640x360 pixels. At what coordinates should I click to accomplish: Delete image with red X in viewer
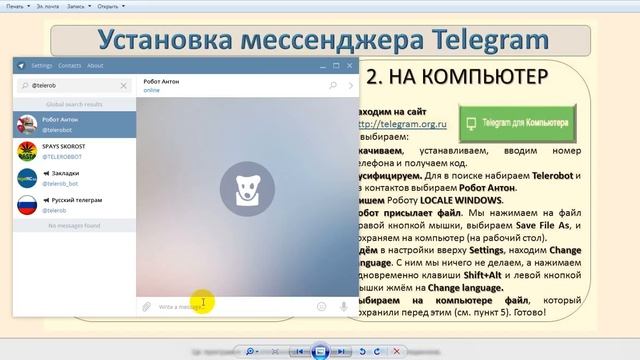[x=396, y=351]
